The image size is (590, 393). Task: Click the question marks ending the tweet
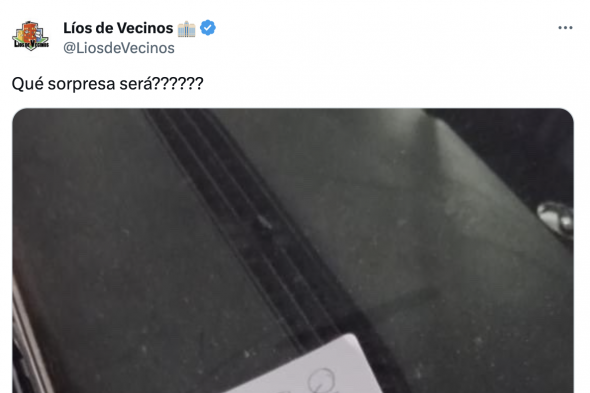pos(178,83)
